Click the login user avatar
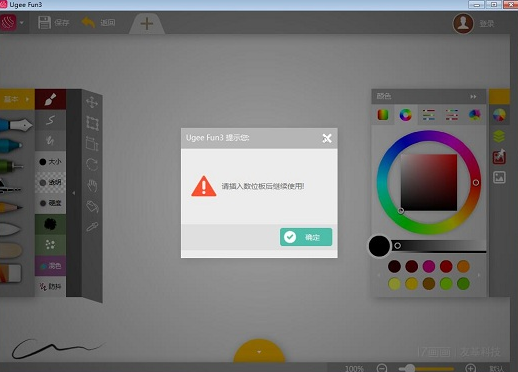Screen dimensions: 518x372 463,23
